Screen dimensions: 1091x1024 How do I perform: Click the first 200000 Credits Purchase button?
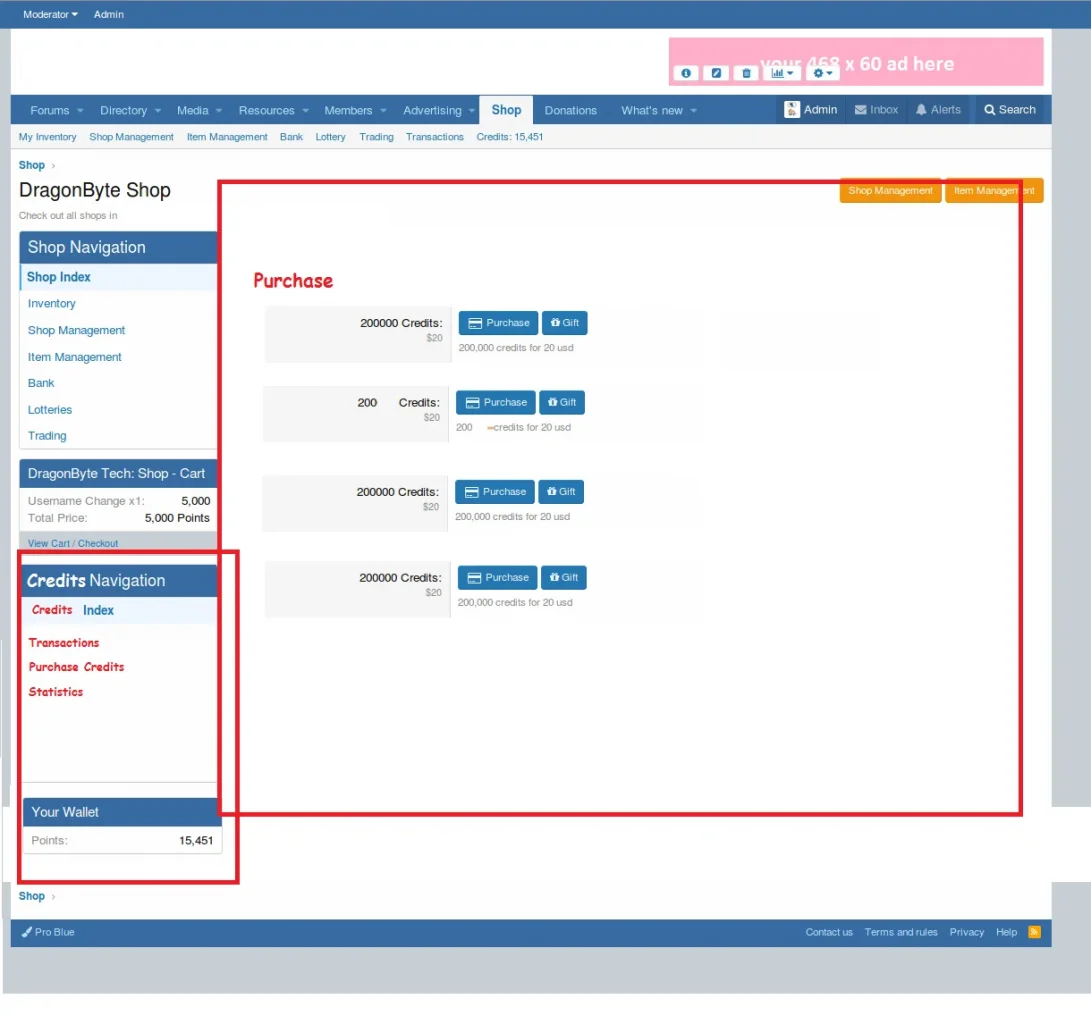(498, 323)
